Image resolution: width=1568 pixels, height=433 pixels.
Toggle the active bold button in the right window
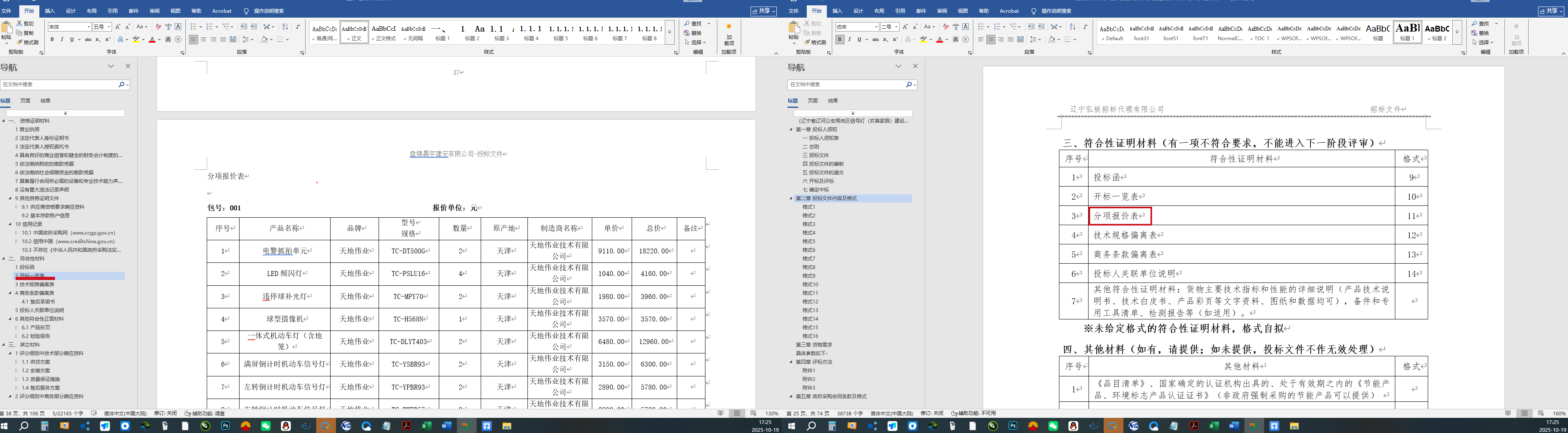840,39
